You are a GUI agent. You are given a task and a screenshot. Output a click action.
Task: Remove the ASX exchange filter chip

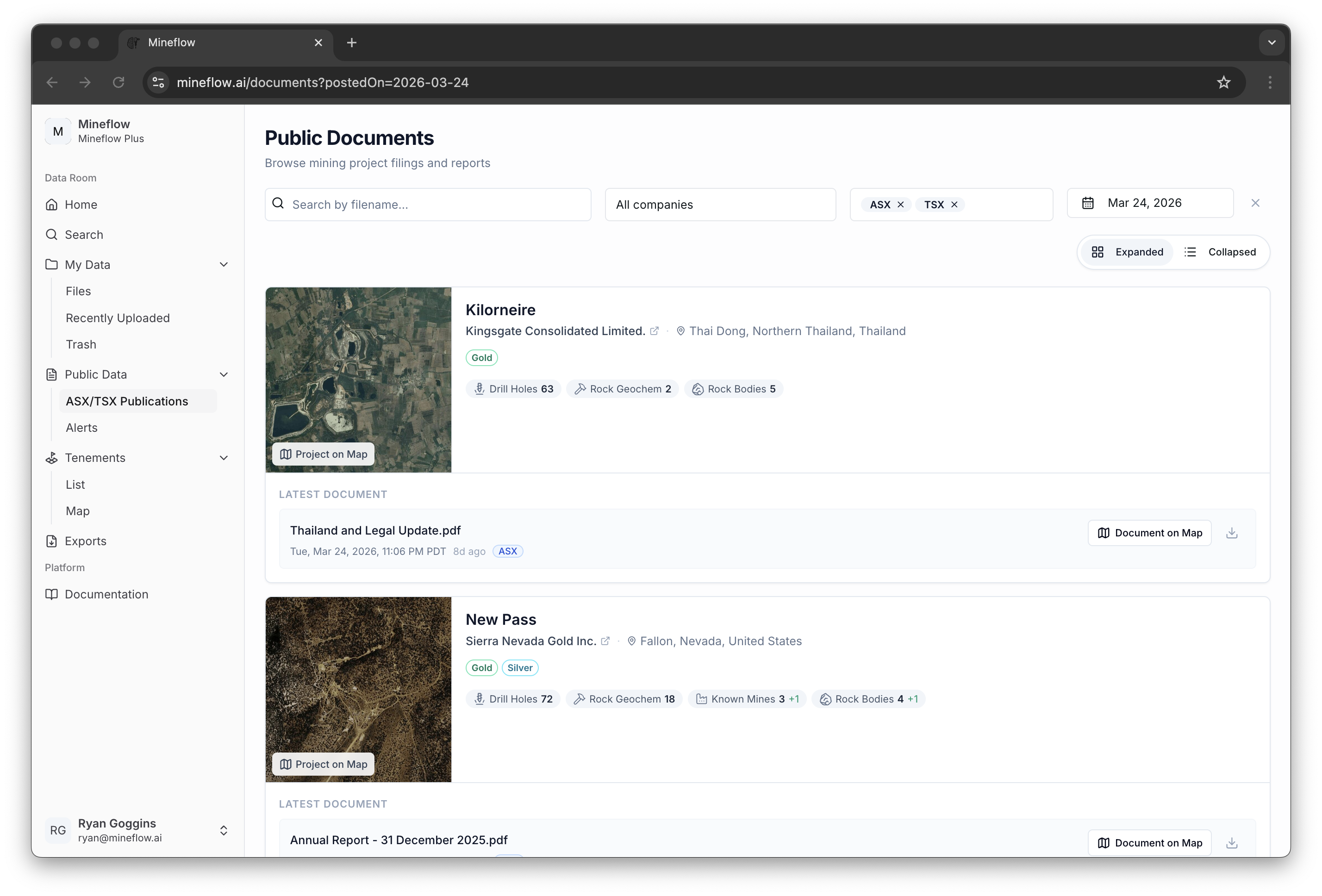pos(900,205)
